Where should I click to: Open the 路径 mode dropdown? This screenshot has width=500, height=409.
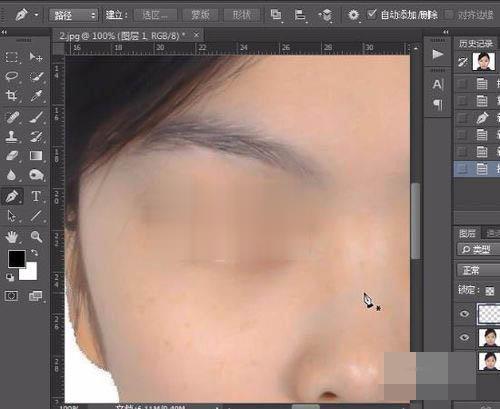click(73, 15)
